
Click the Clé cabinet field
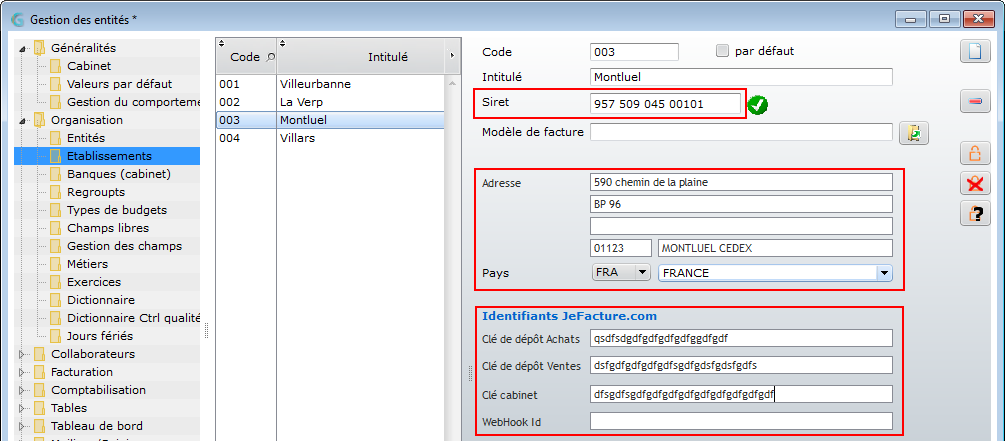(x=741, y=394)
